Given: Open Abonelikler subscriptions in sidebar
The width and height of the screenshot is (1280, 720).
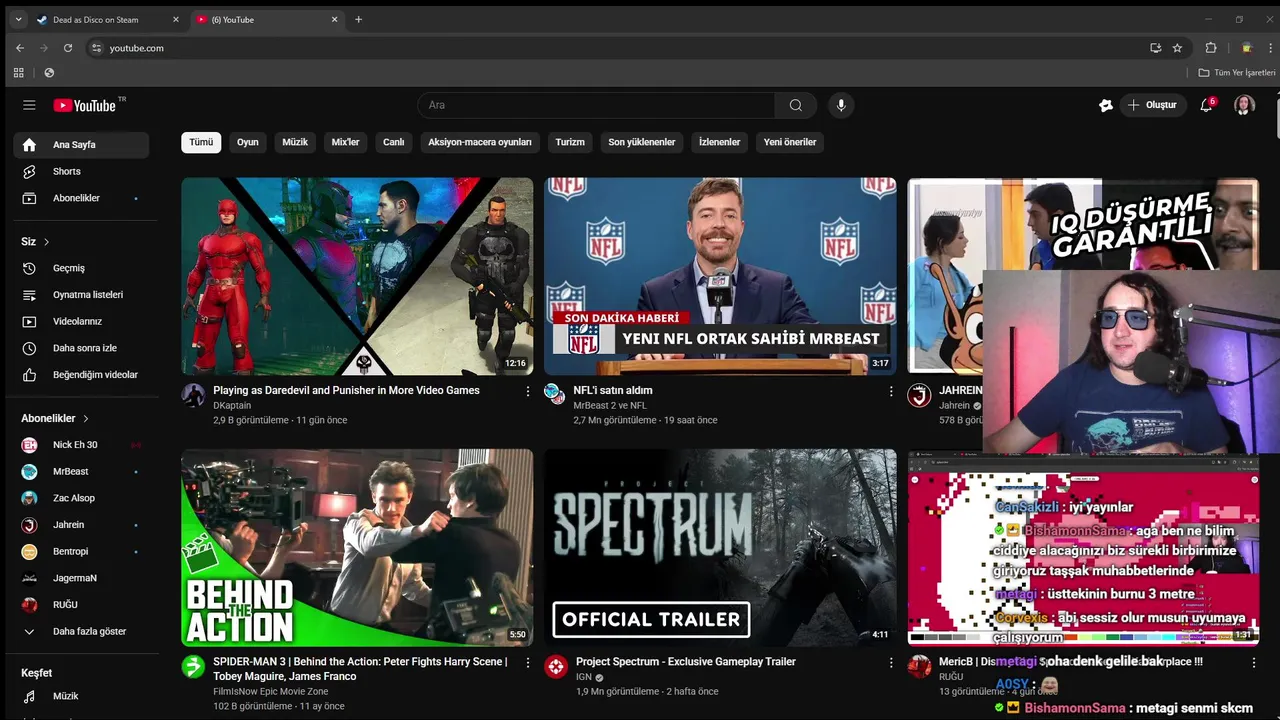Looking at the screenshot, I should [82, 198].
